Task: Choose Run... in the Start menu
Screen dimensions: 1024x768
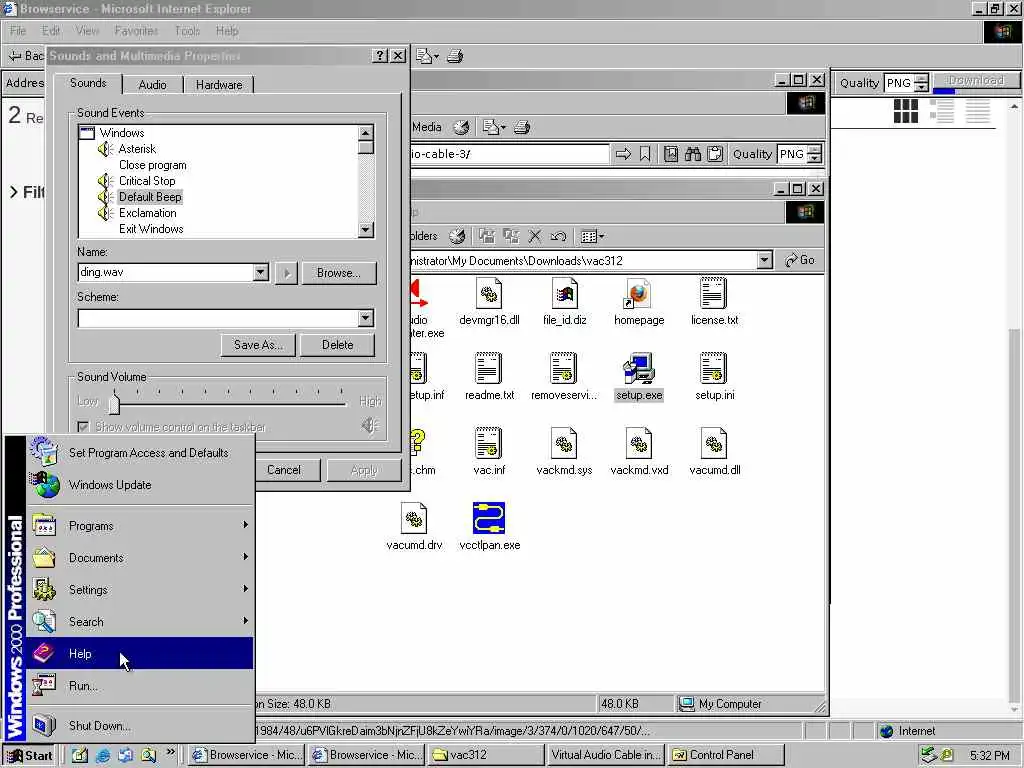Action: coord(139,686)
